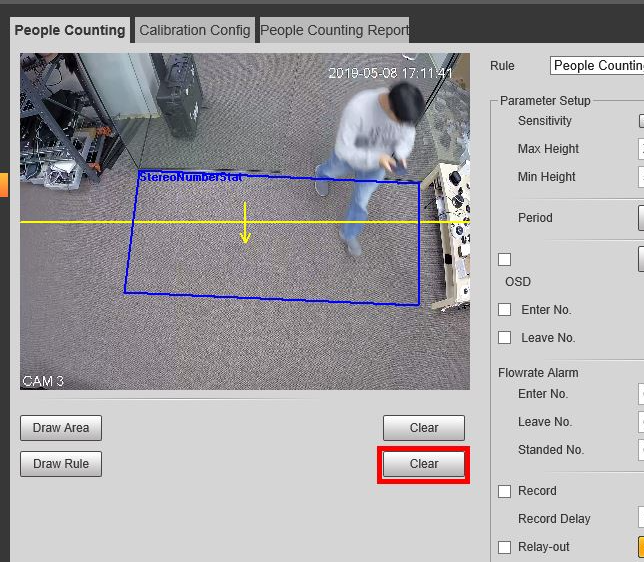
Task: Open the People Counting Report tab
Action: tap(335, 30)
